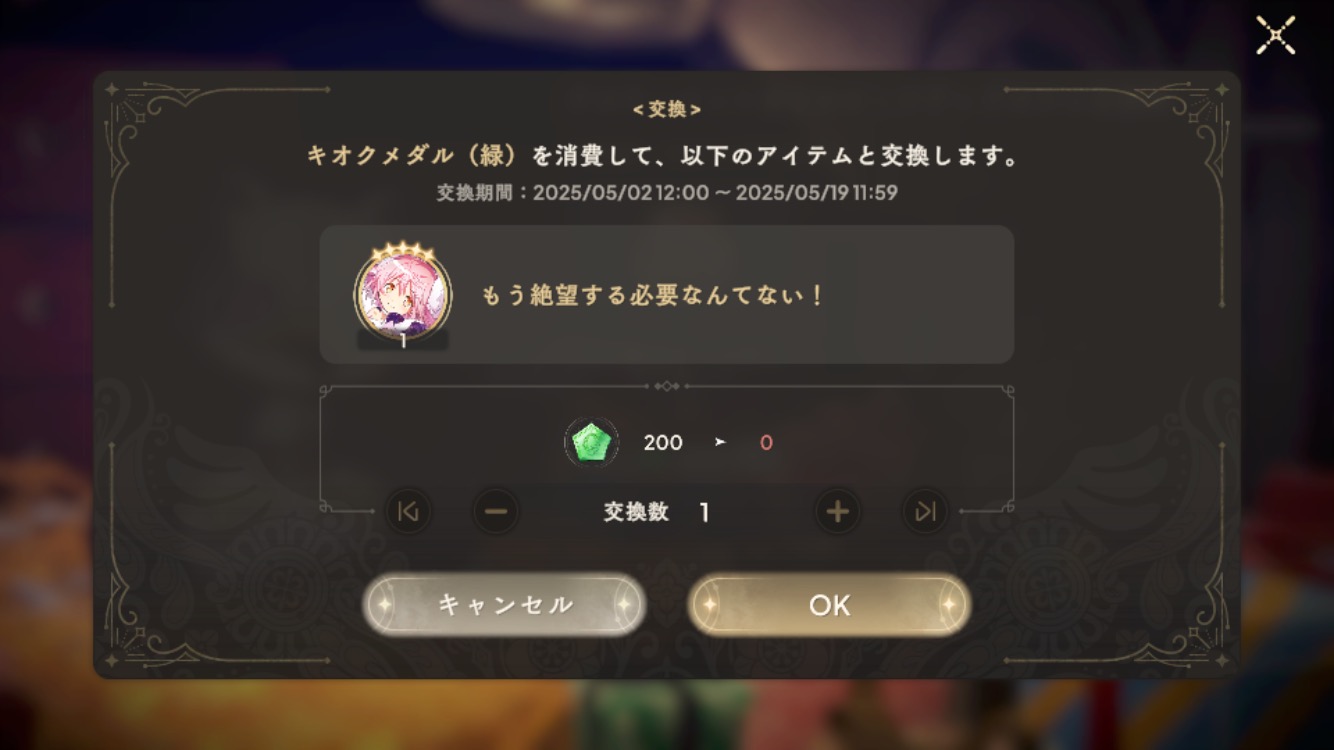Tap the item count 1 under thumbnail

403,340
